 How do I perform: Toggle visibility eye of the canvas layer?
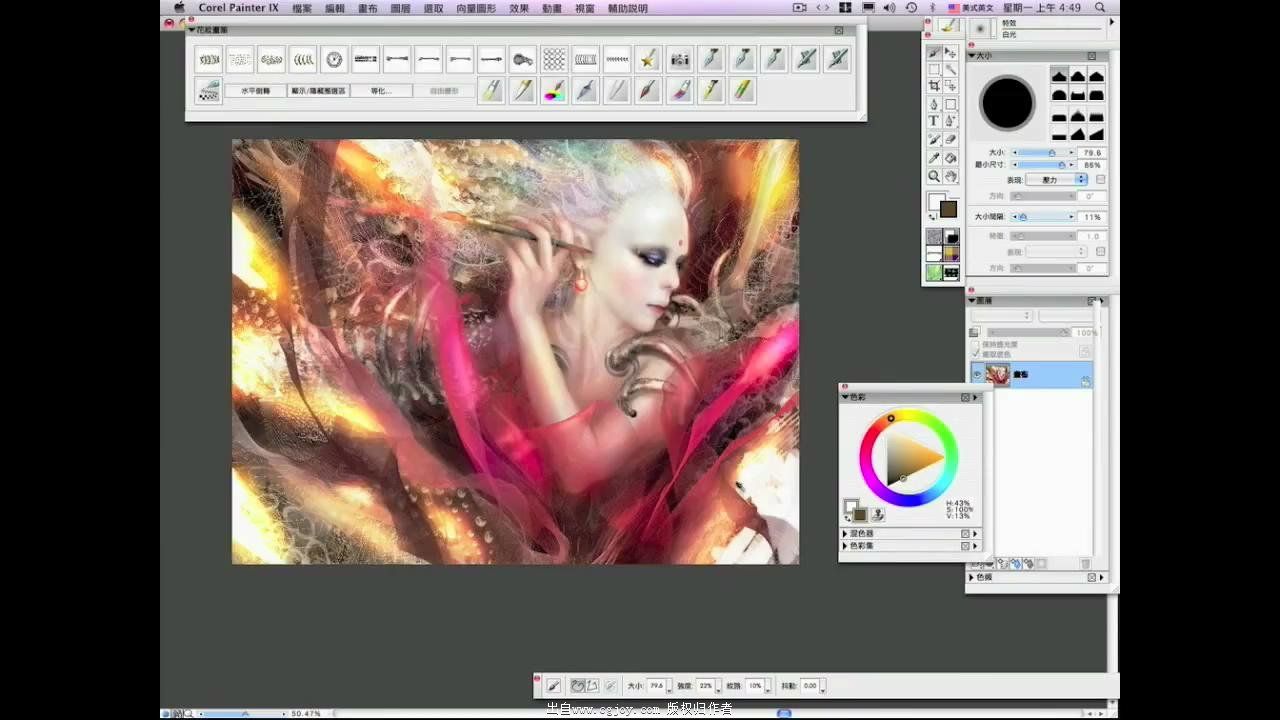coord(977,374)
